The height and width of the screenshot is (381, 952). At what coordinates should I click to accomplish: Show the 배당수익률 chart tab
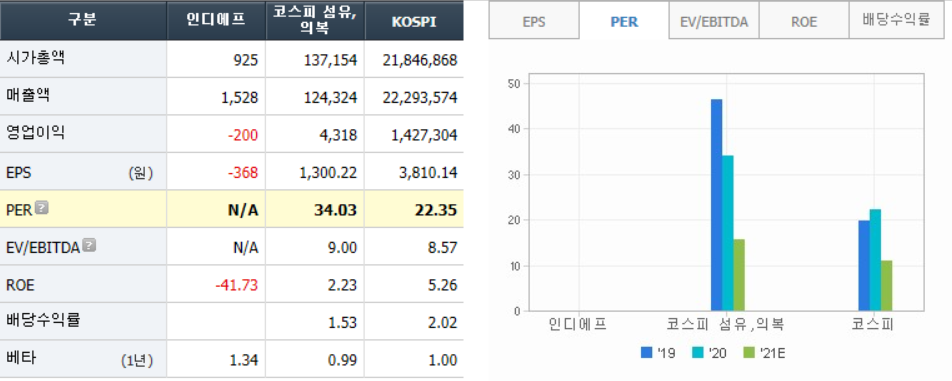pyautogui.click(x=896, y=21)
